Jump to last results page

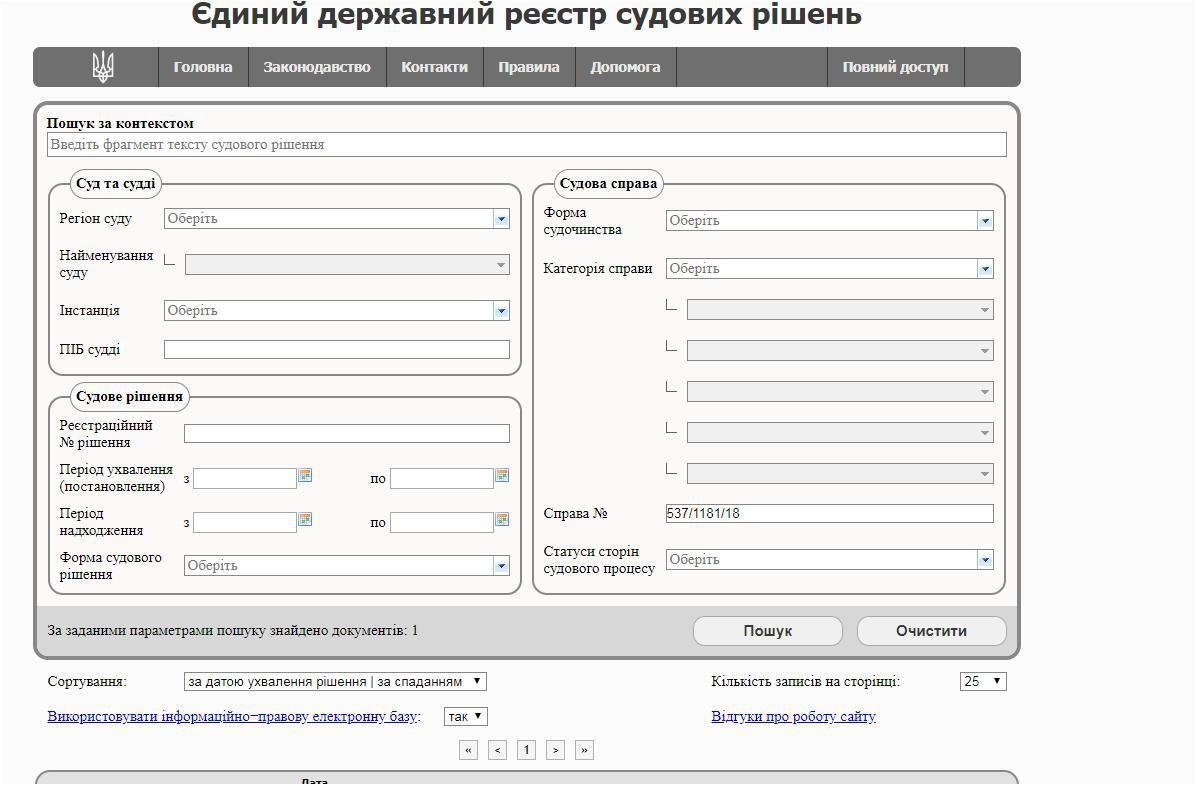click(585, 750)
